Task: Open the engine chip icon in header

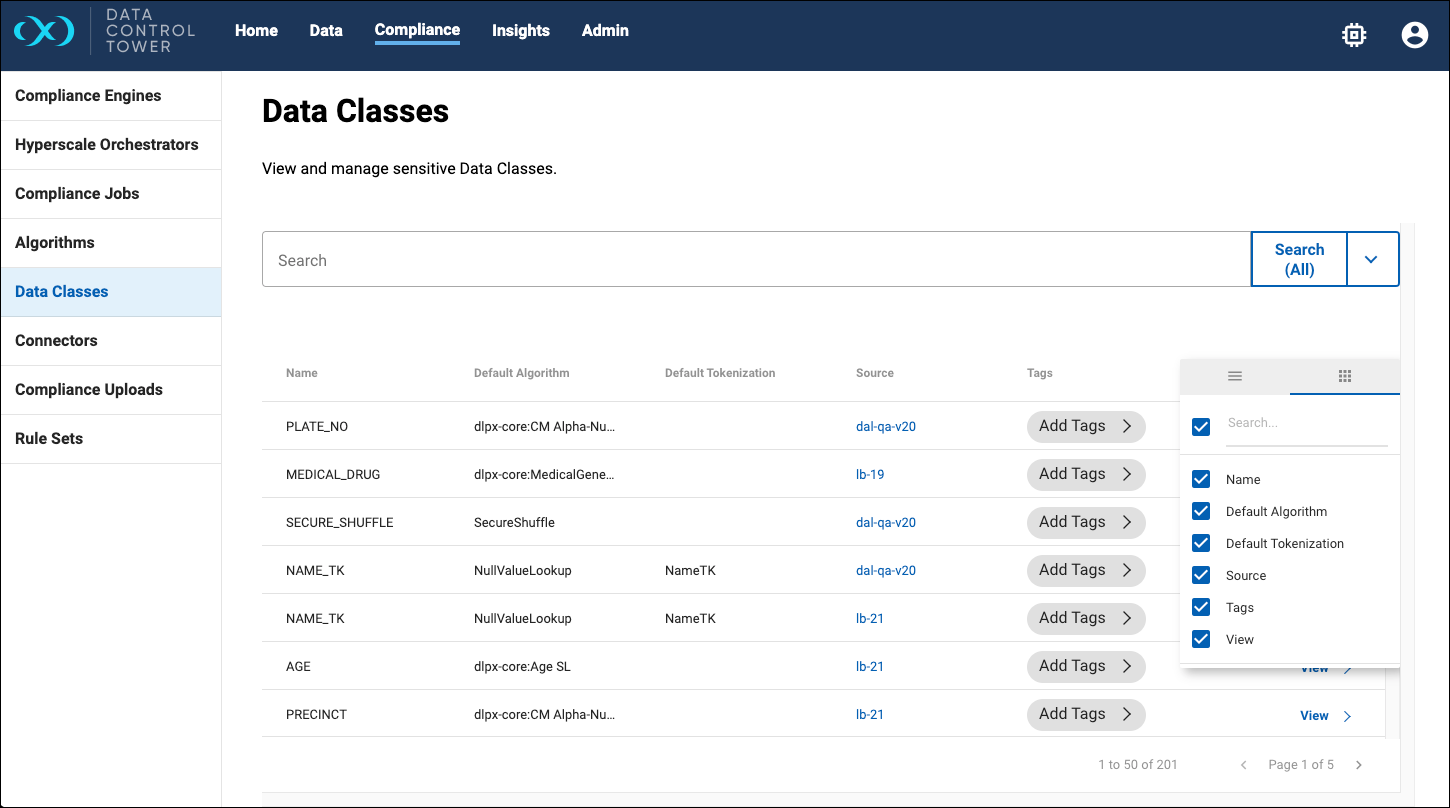Action: tap(1354, 35)
